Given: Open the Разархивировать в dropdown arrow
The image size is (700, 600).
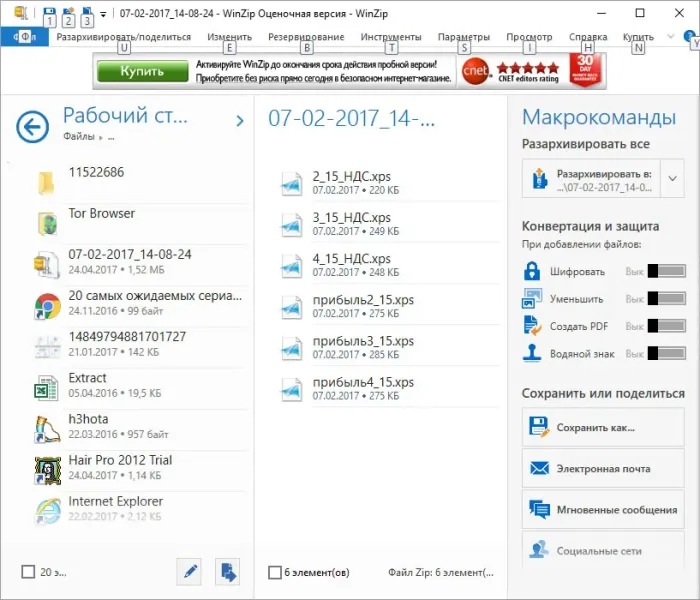Looking at the screenshot, I should [x=672, y=179].
